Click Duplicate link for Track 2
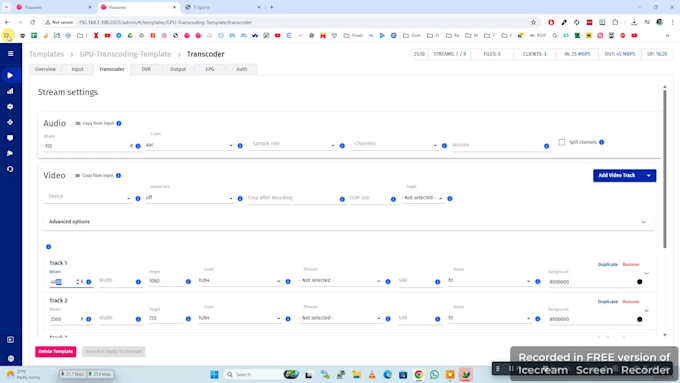Image resolution: width=680 pixels, height=383 pixels. (608, 301)
